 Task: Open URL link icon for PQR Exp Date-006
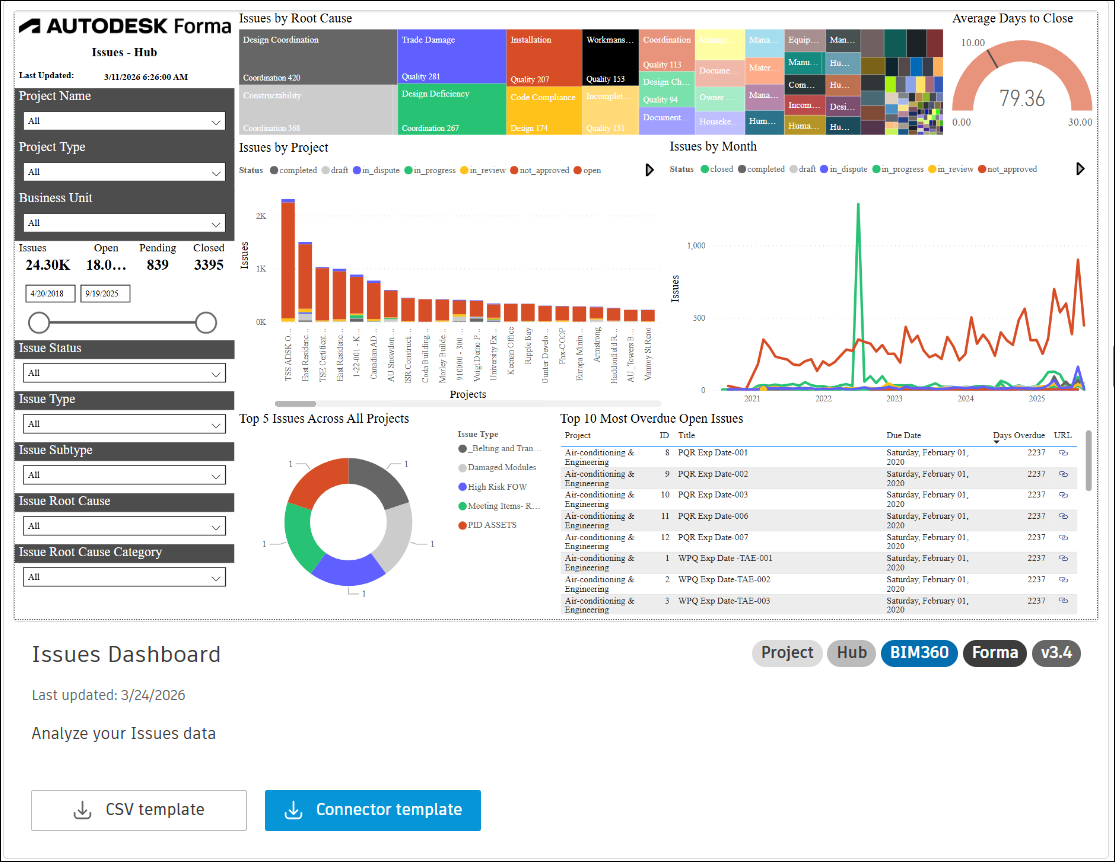tap(1063, 516)
